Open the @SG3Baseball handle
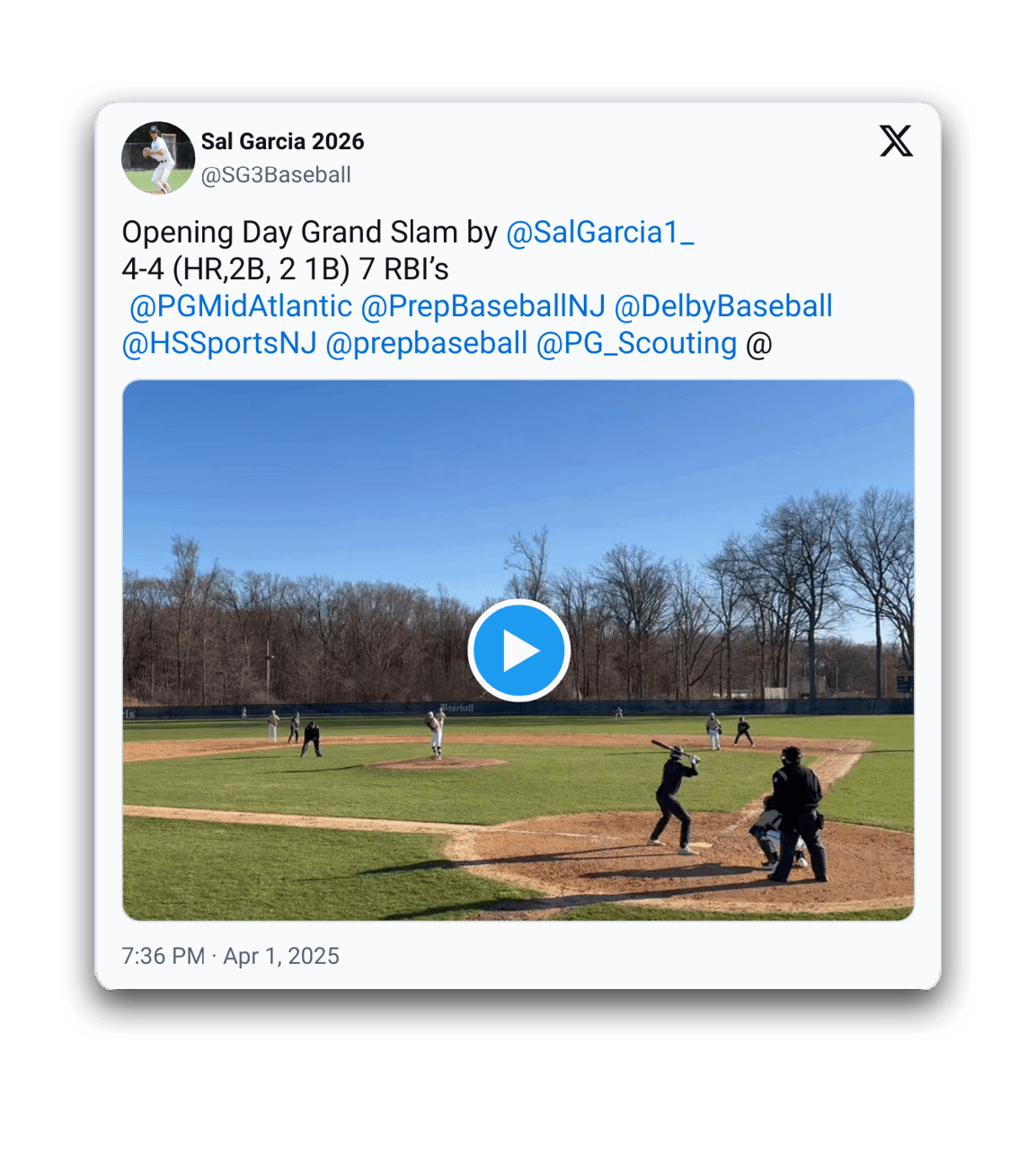Screen dimensions: 1036x1157 point(276,174)
